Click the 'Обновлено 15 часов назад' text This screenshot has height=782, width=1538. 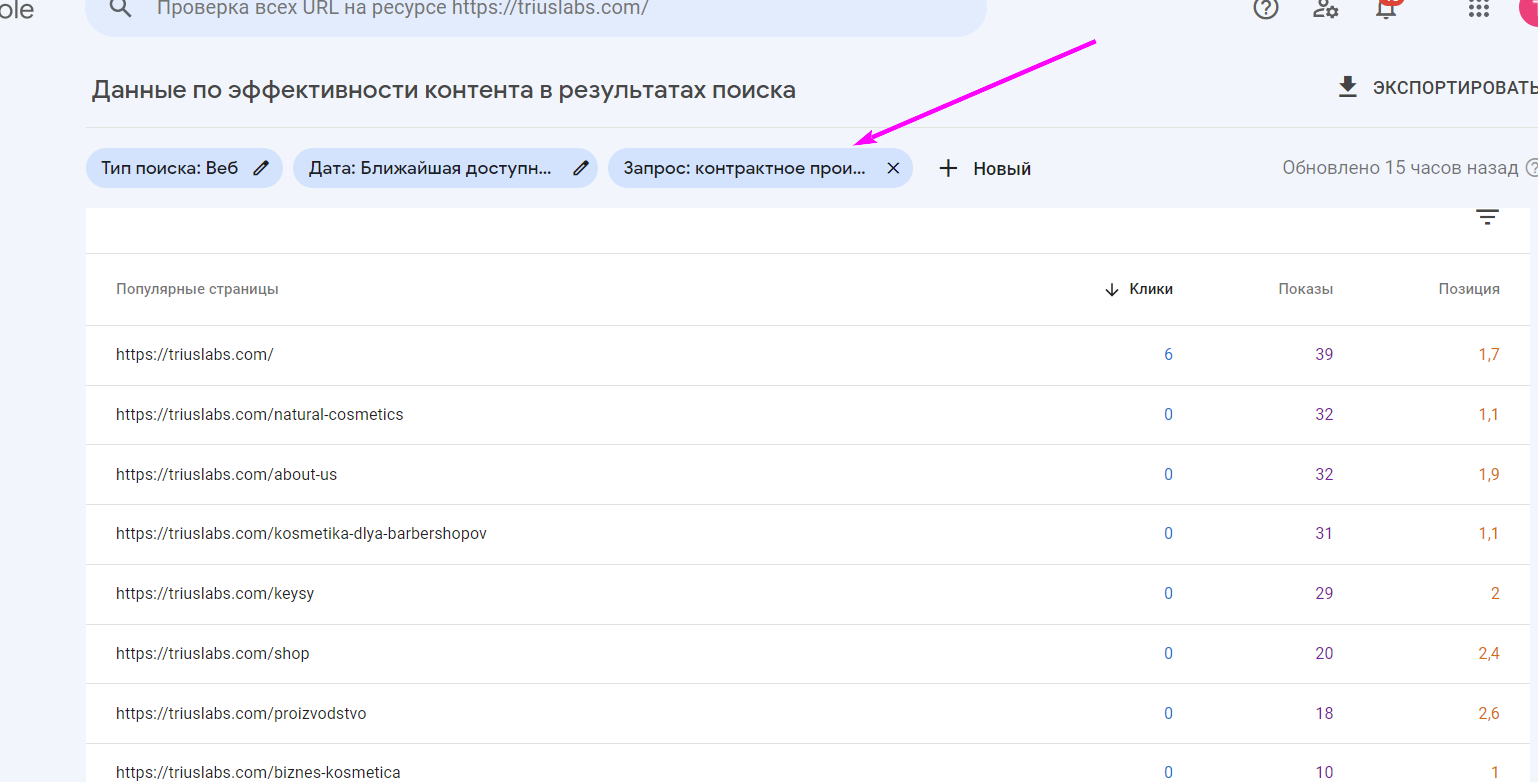pos(1400,168)
